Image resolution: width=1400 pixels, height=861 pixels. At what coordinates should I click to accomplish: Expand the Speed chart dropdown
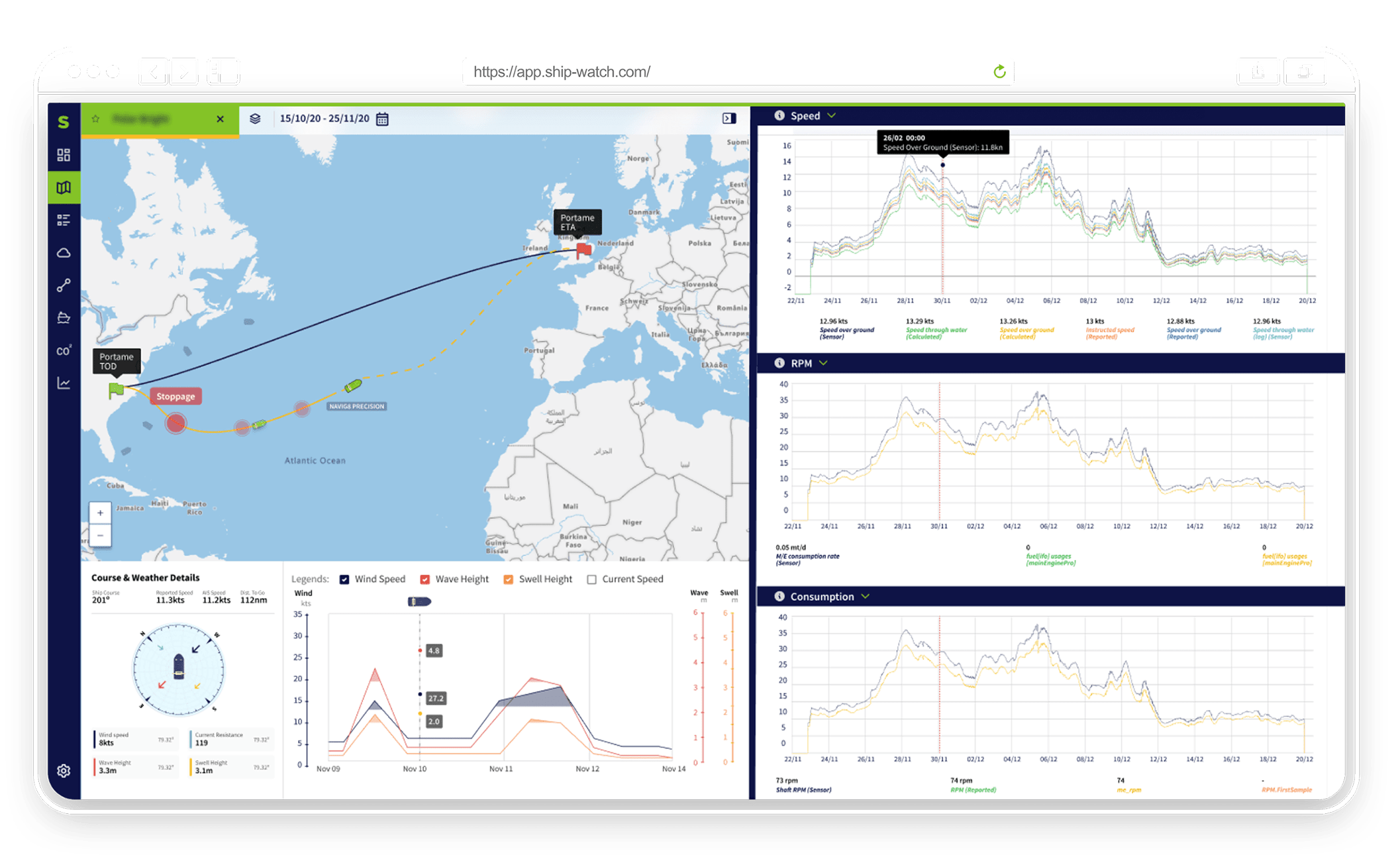tap(832, 116)
